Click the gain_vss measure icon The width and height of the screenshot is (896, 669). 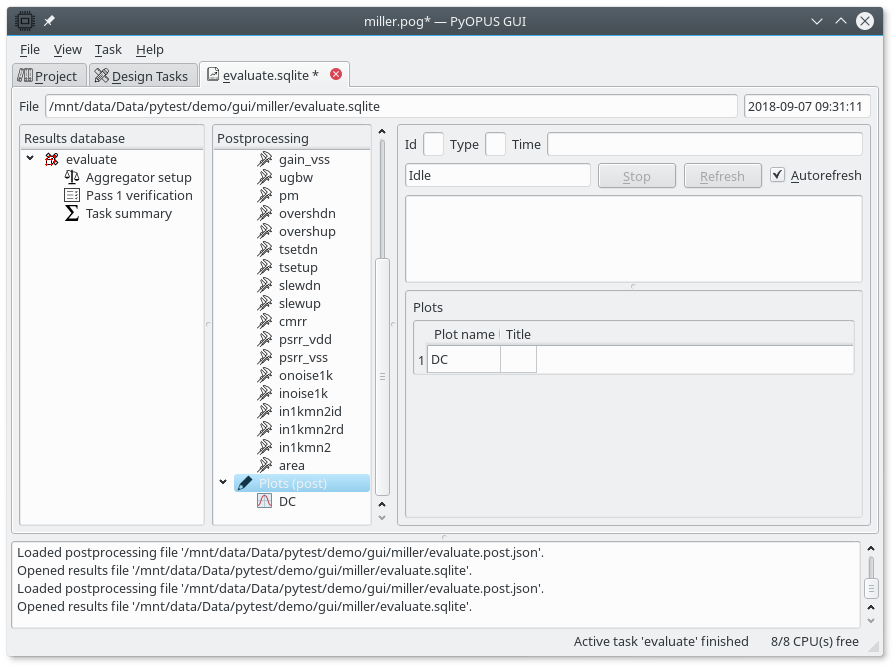tap(264, 159)
